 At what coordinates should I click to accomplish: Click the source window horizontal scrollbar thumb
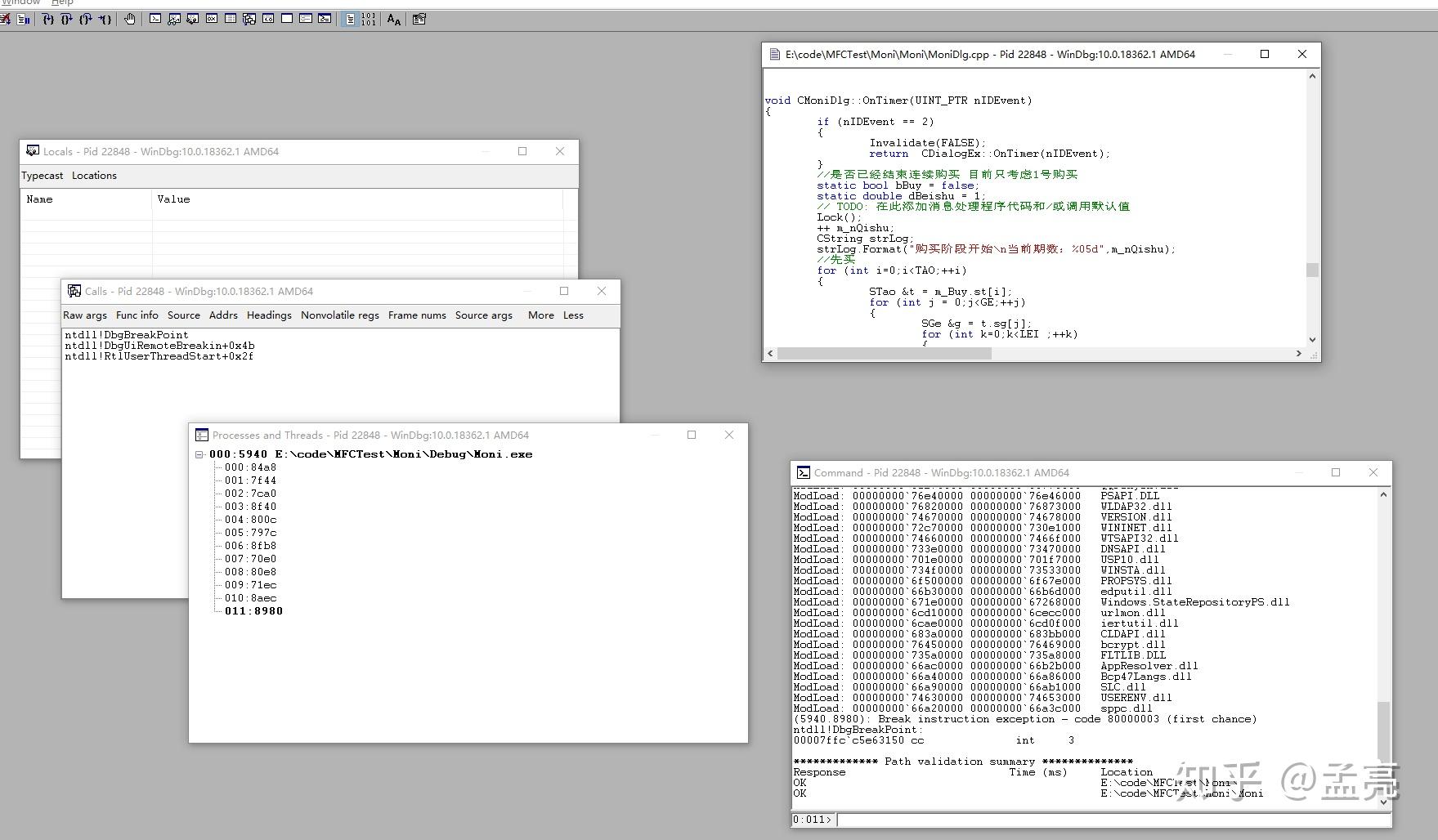point(884,354)
